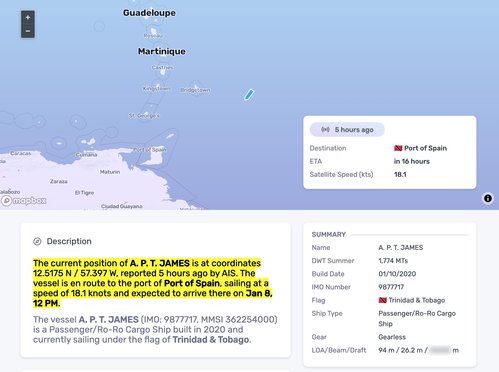Image resolution: width=499 pixels, height=372 pixels.
Task: Select the name value A. P. T. JAMES in Summary
Action: [401, 248]
